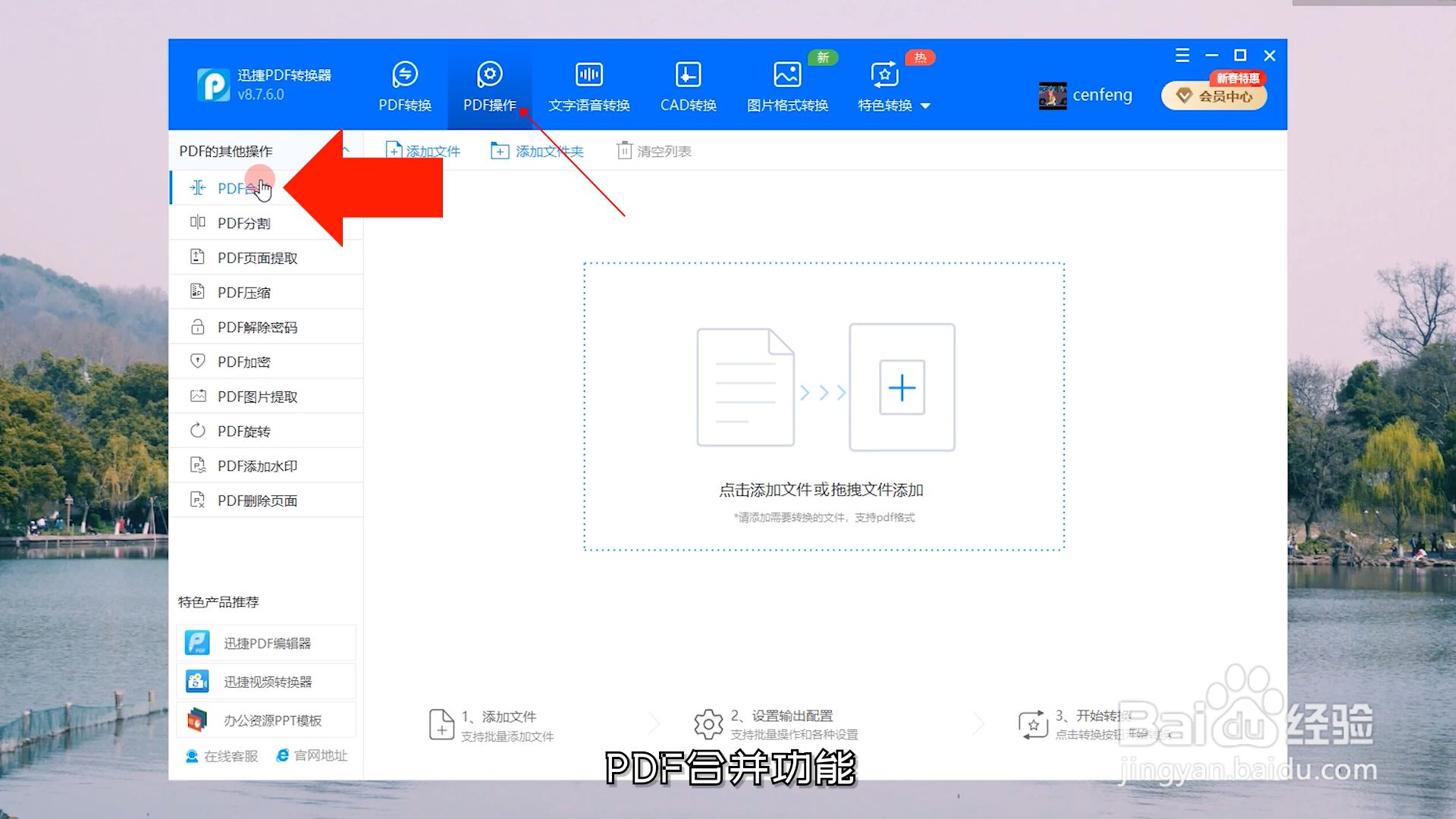Click the file drop area to add files
1456x819 pixels.
pyautogui.click(x=825, y=406)
